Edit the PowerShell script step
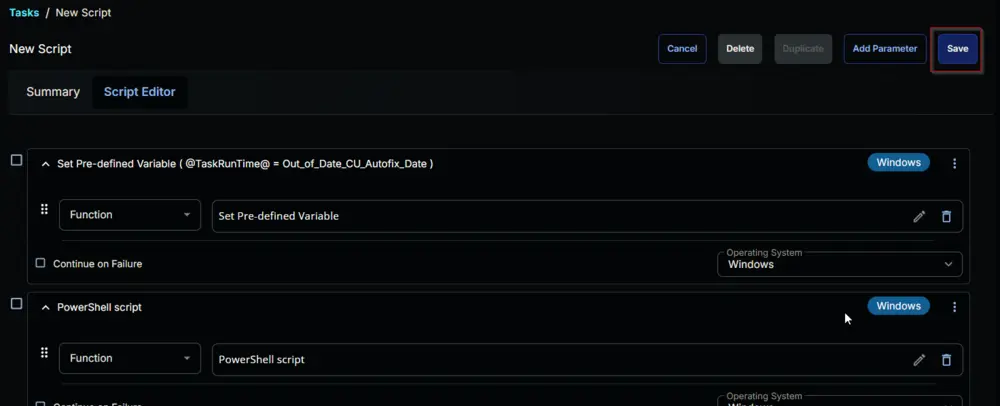This screenshot has width=1000, height=406. pyautogui.click(x=919, y=360)
